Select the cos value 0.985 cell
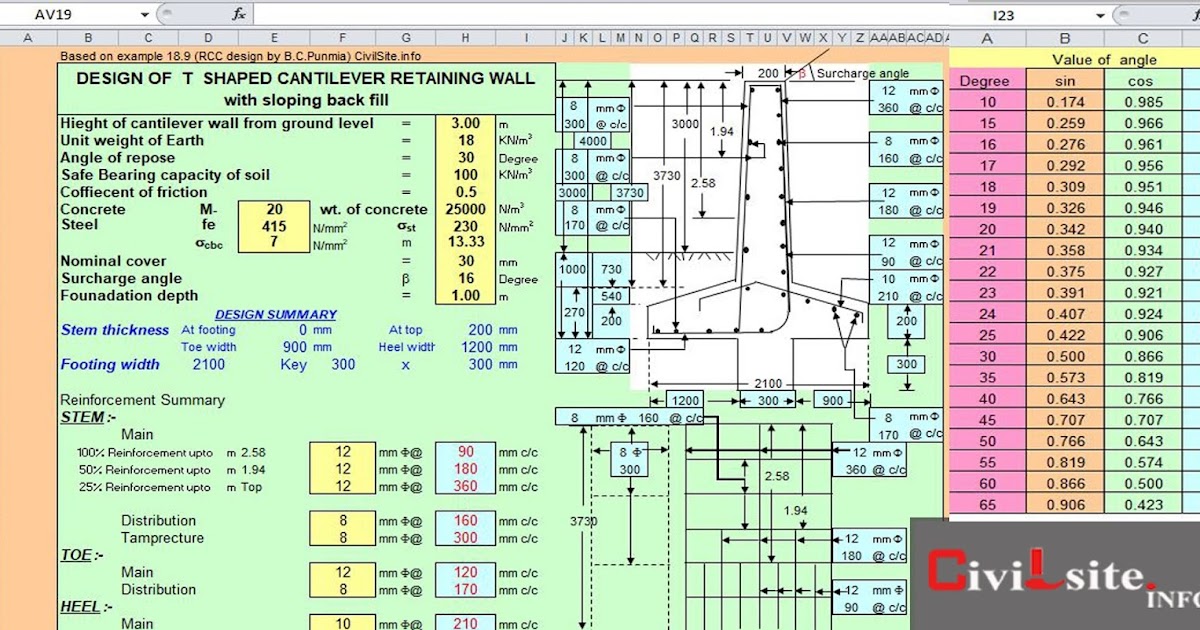This screenshot has width=1200, height=630. click(1145, 100)
